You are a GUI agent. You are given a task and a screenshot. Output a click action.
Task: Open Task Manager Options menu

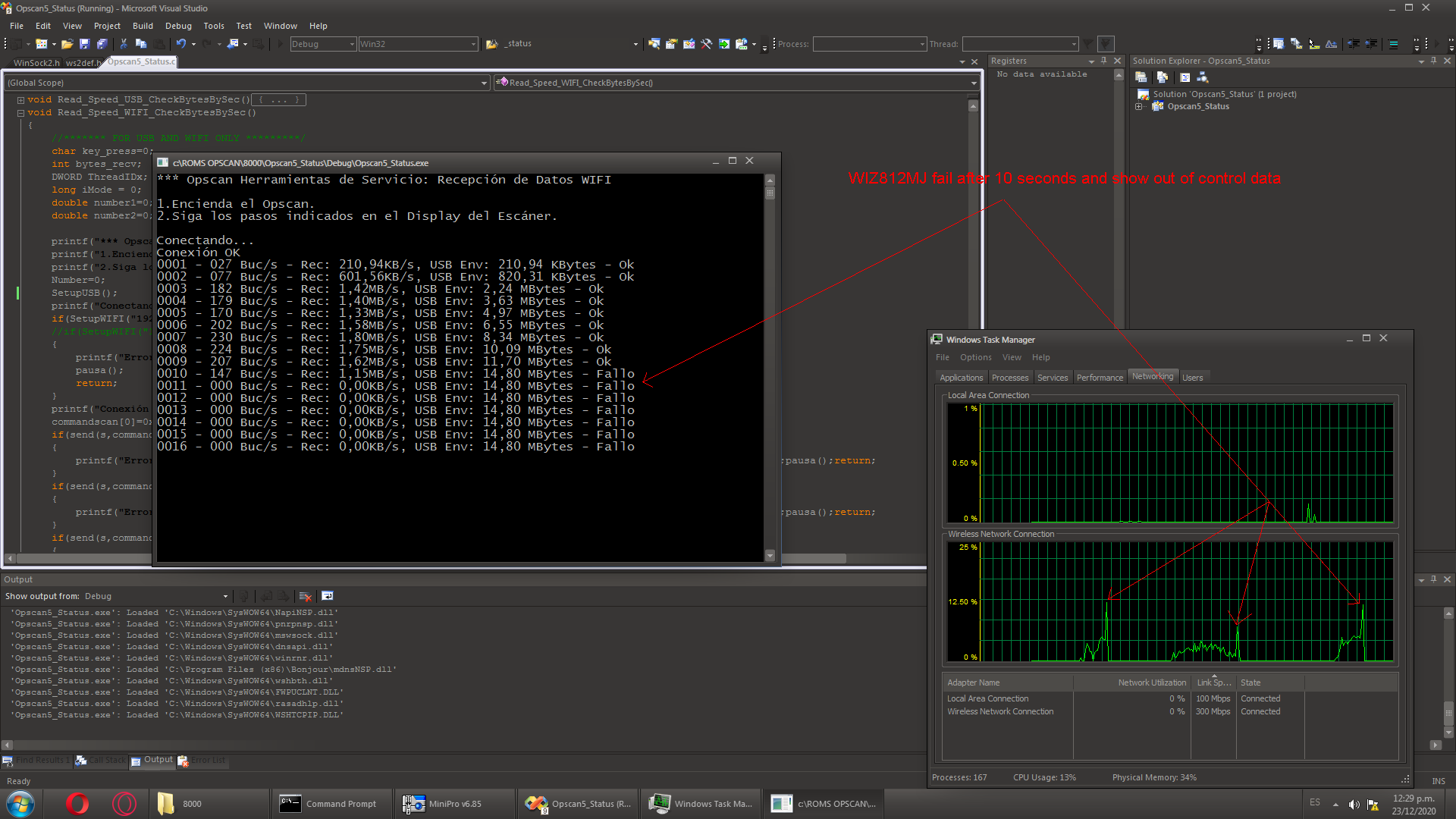click(975, 357)
